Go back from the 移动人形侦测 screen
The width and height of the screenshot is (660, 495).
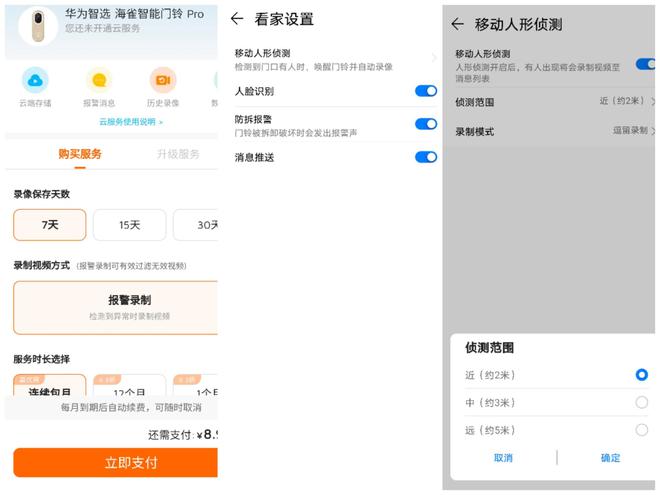[x=458, y=24]
